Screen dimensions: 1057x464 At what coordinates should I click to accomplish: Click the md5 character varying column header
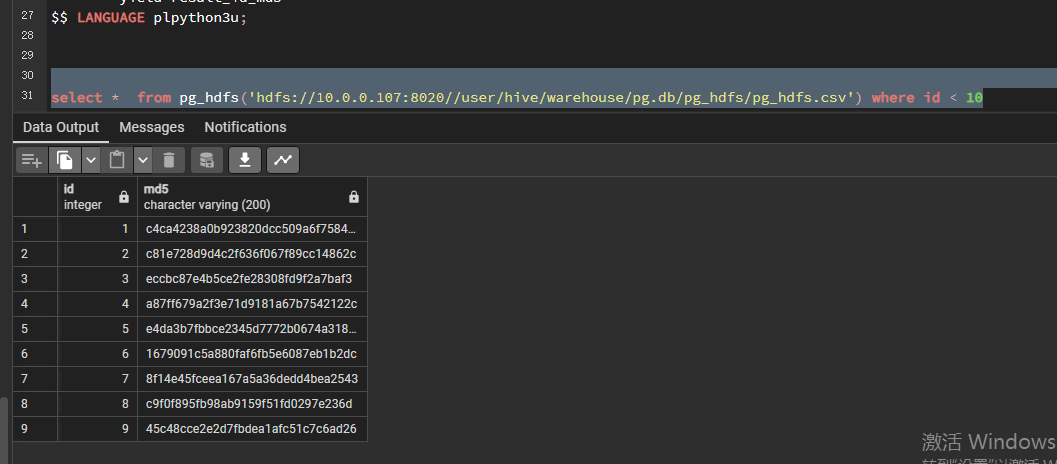pyautogui.click(x=253, y=196)
